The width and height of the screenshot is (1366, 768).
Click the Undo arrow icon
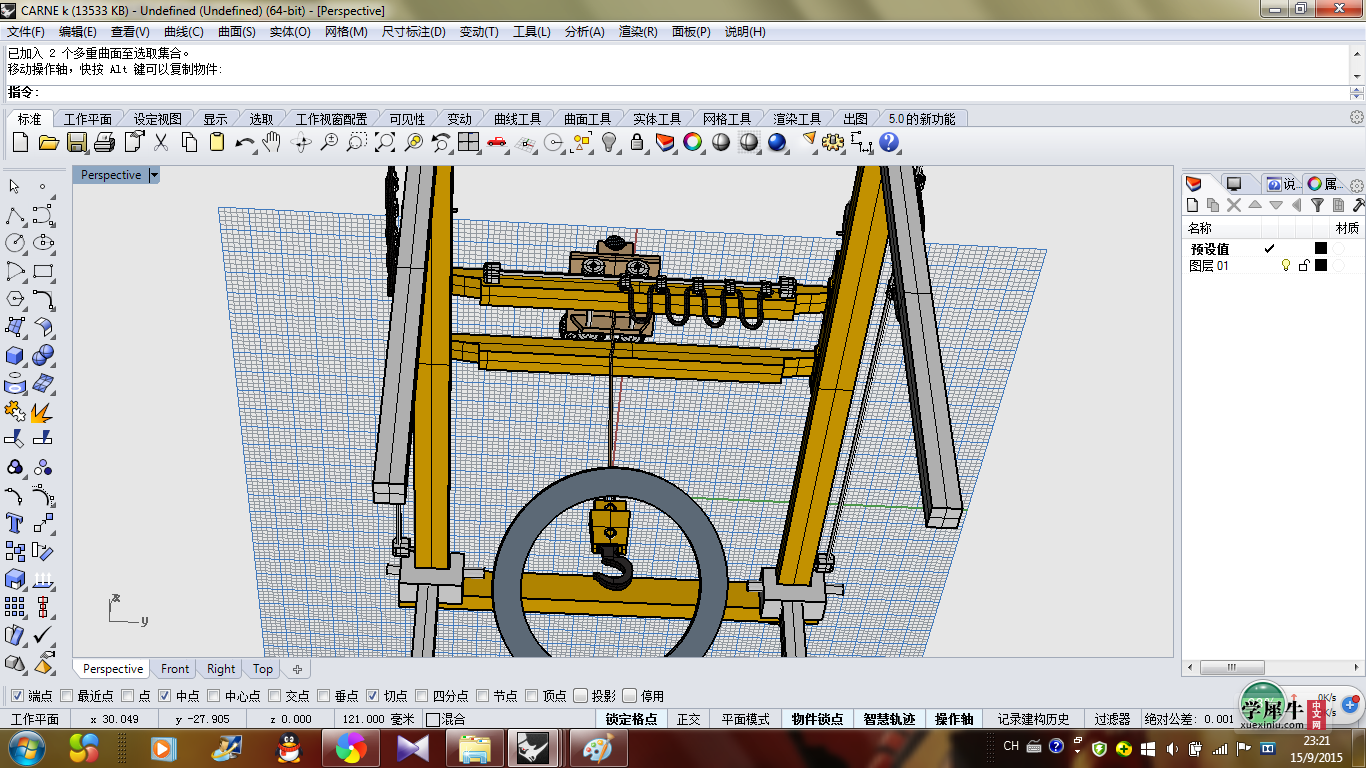pos(245,143)
